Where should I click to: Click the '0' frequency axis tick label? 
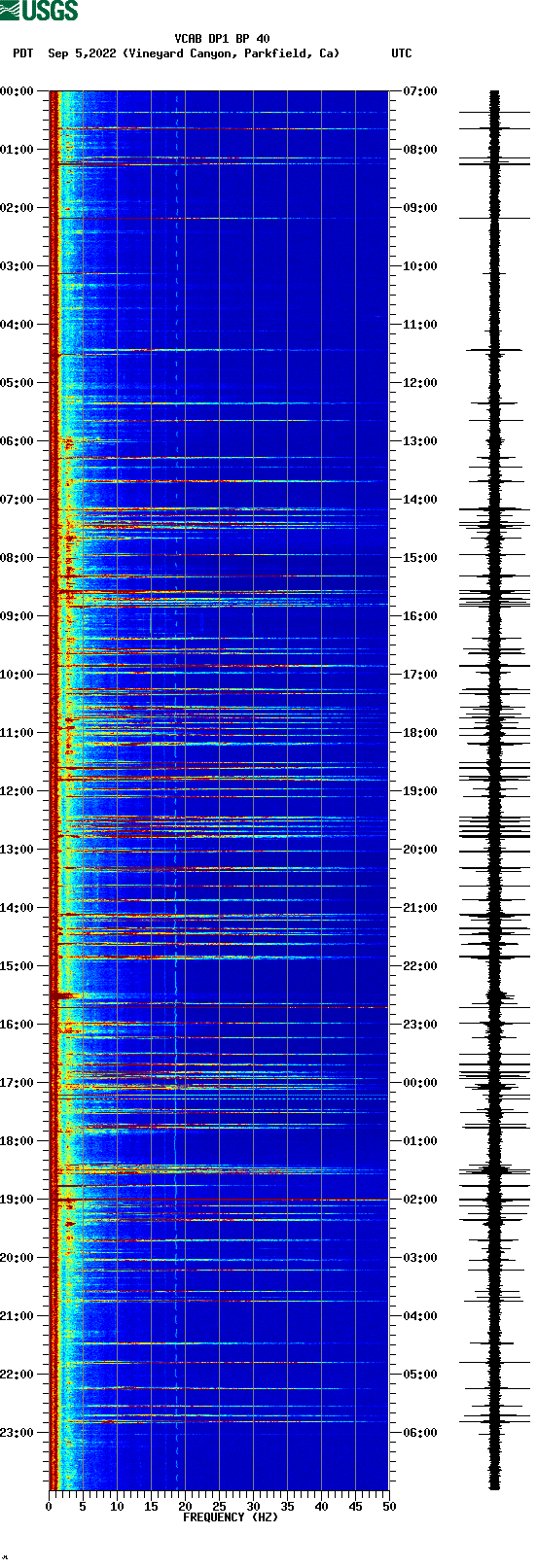coord(49,1507)
